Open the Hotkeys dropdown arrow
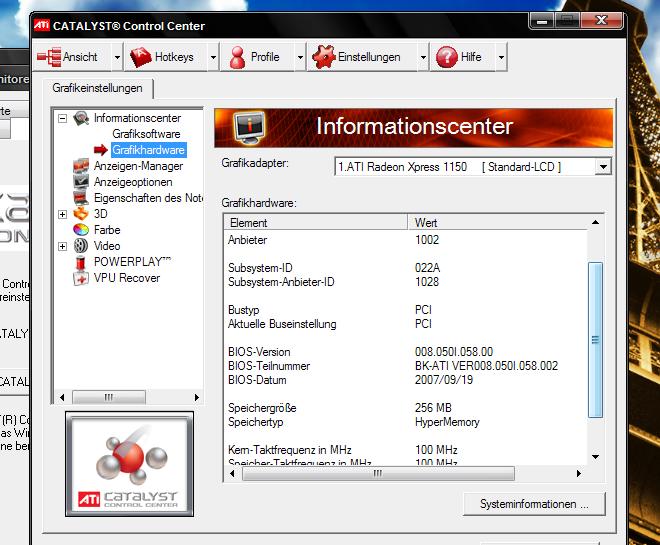Screen dimensions: 660x545 click(x=213, y=57)
